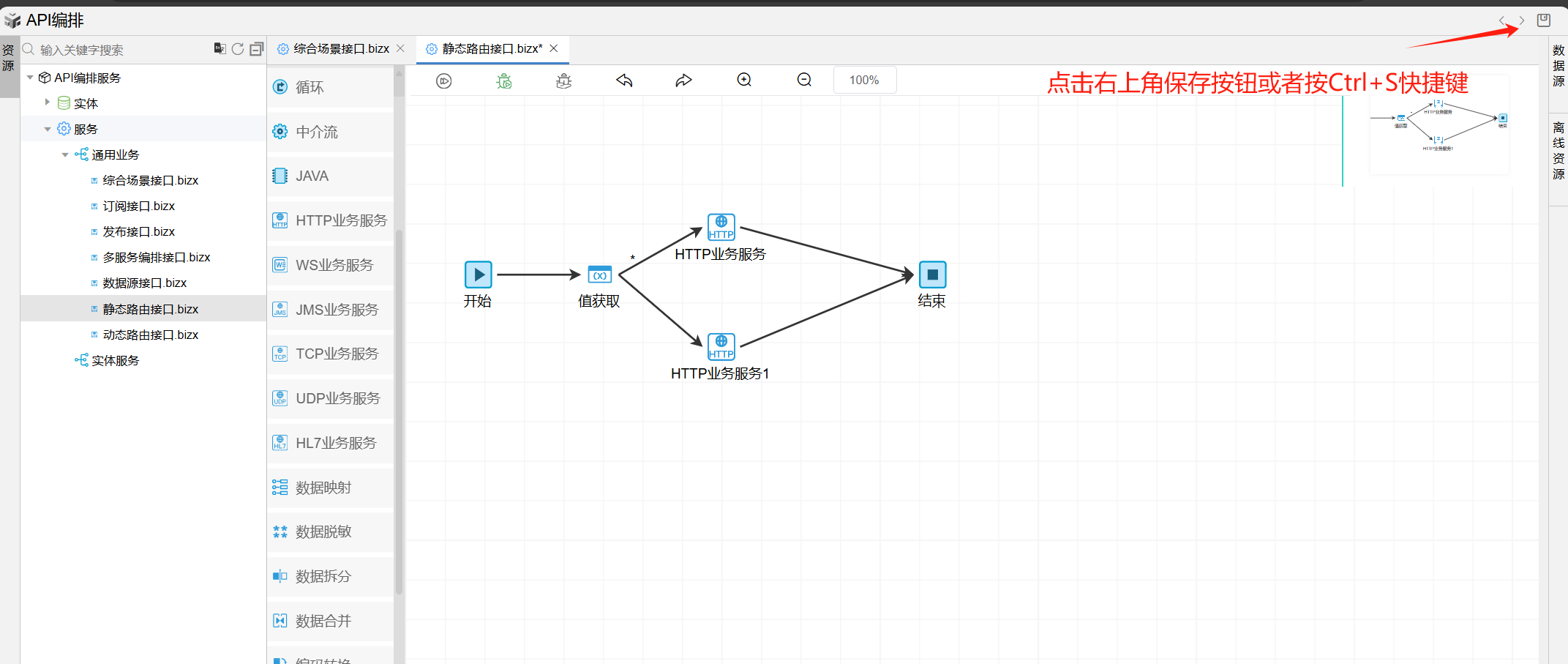The width and height of the screenshot is (1568, 664).
Task: Open 动态路由接口.bizx in the tree
Action: click(151, 335)
